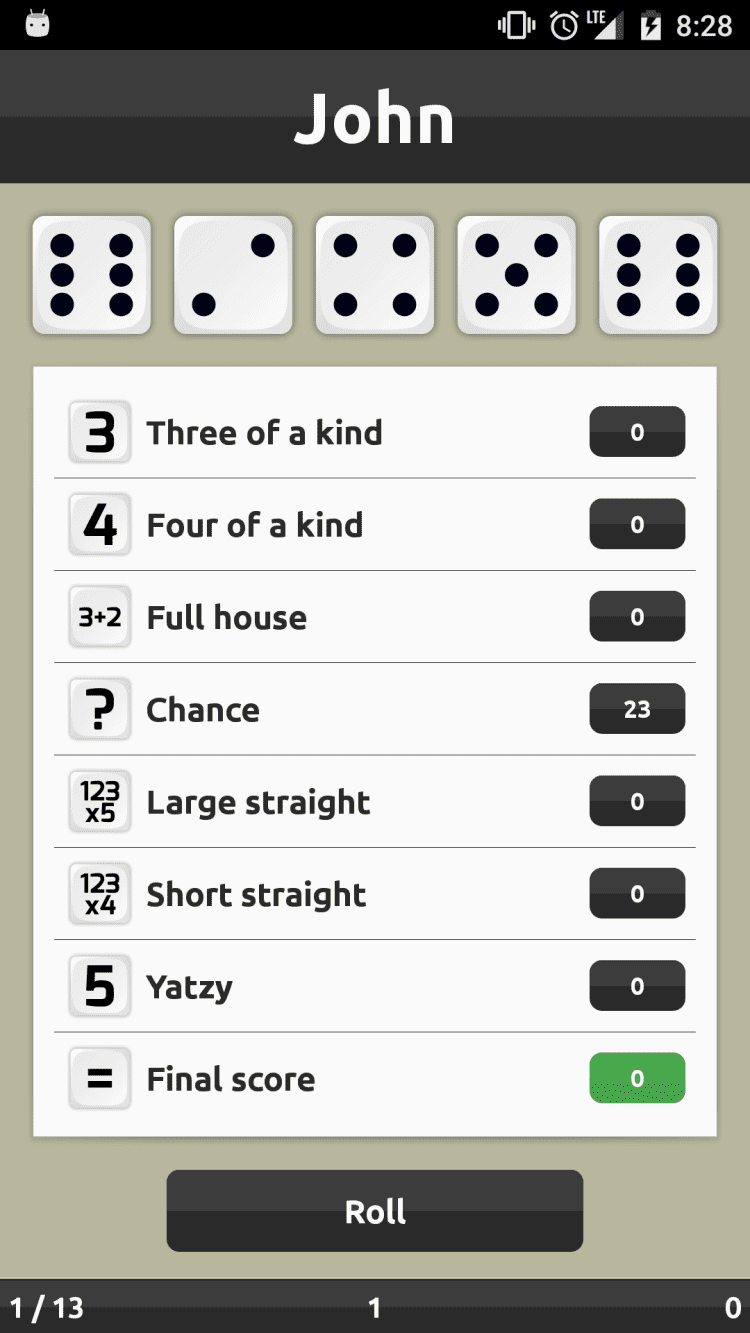Screen dimensions: 750x1333
Task: Click the Three of a kind score box
Action: coord(637,432)
